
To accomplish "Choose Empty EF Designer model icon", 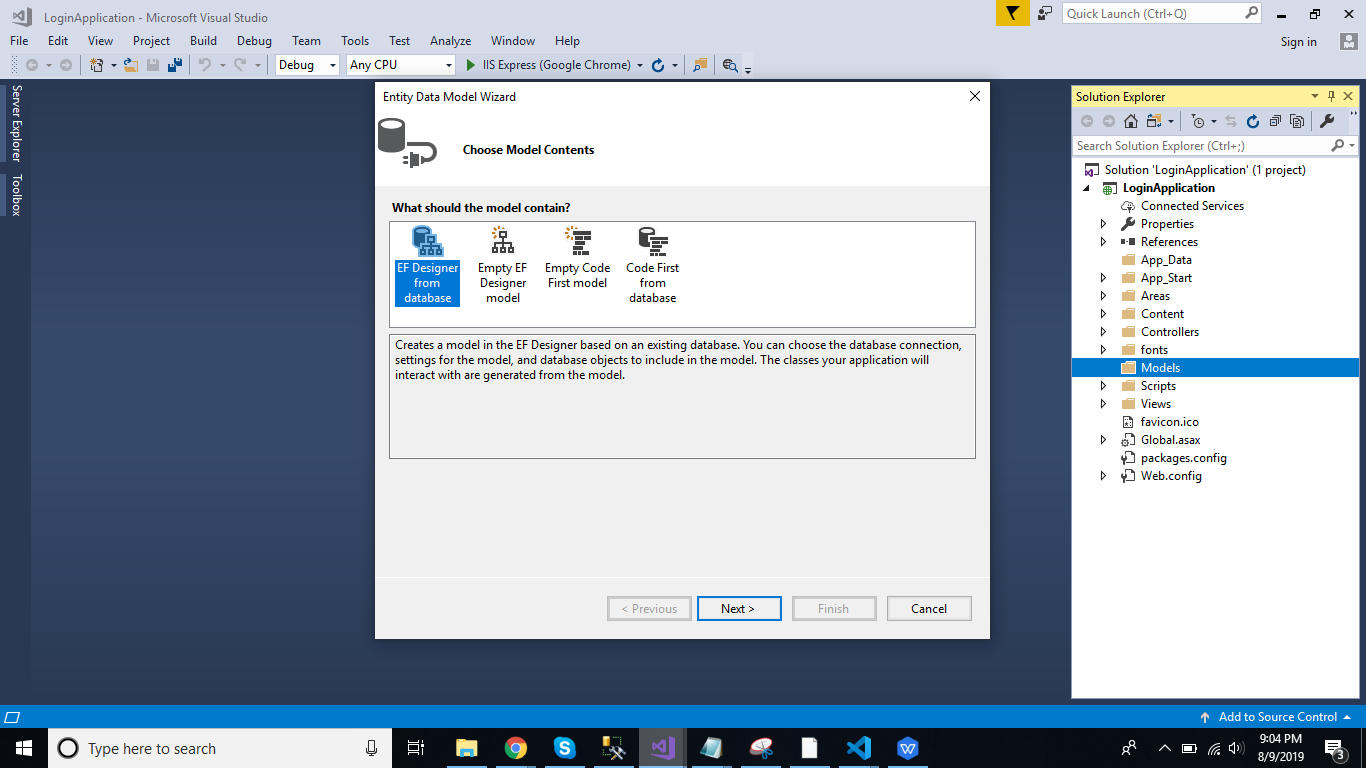I will 502,240.
